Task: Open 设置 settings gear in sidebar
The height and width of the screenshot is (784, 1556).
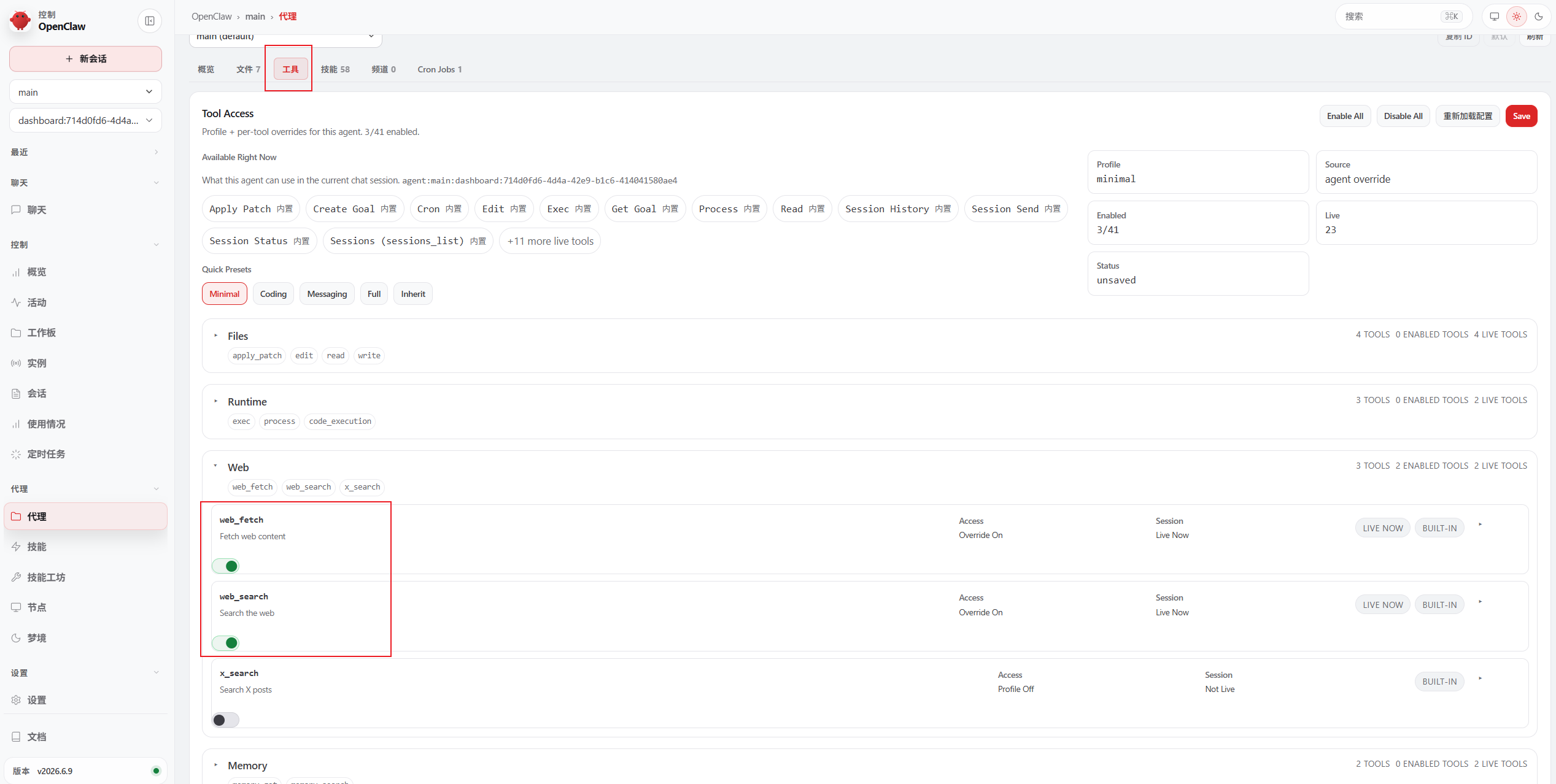Action: coord(85,700)
